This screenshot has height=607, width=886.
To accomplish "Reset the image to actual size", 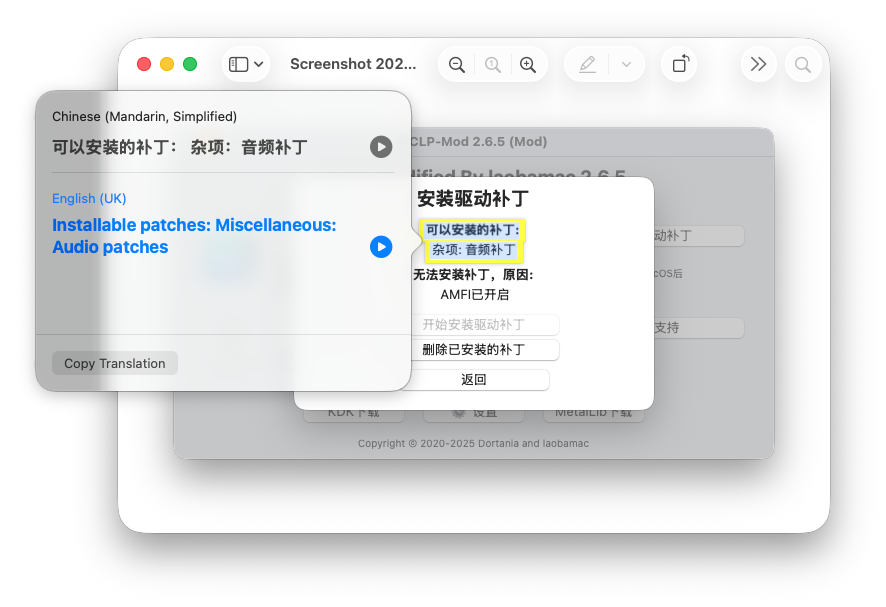I will pos(492,63).
